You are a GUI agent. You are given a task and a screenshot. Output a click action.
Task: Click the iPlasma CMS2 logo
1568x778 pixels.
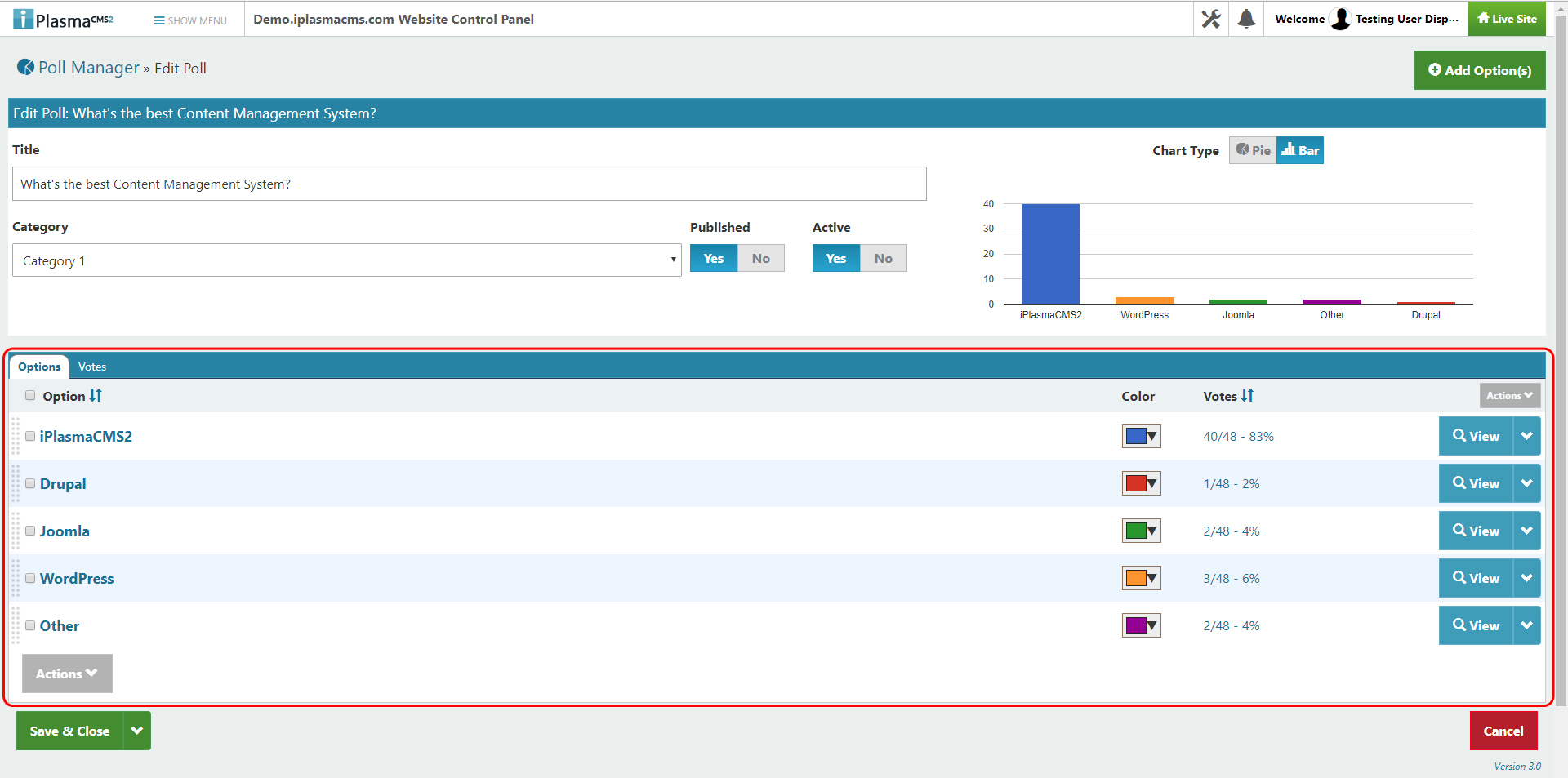point(63,19)
